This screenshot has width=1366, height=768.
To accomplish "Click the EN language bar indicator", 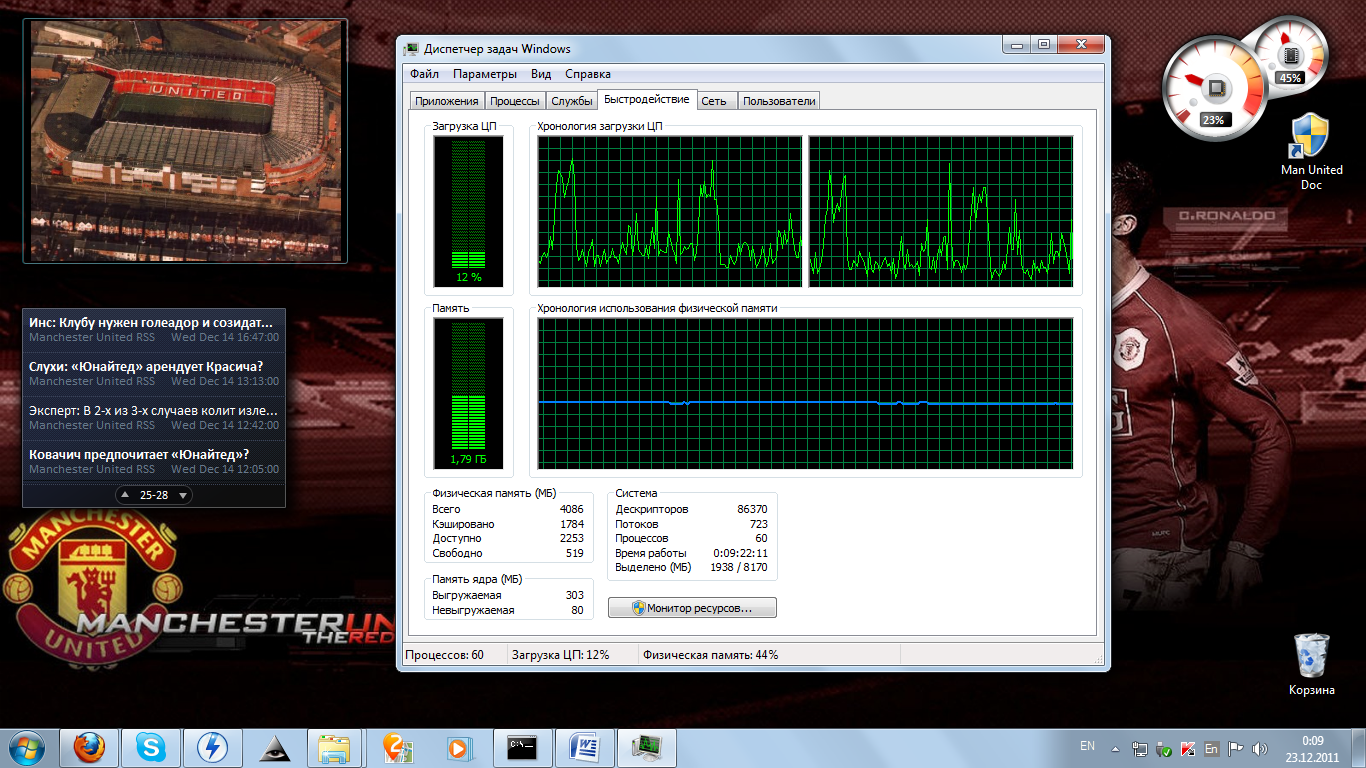I will click(x=1087, y=746).
